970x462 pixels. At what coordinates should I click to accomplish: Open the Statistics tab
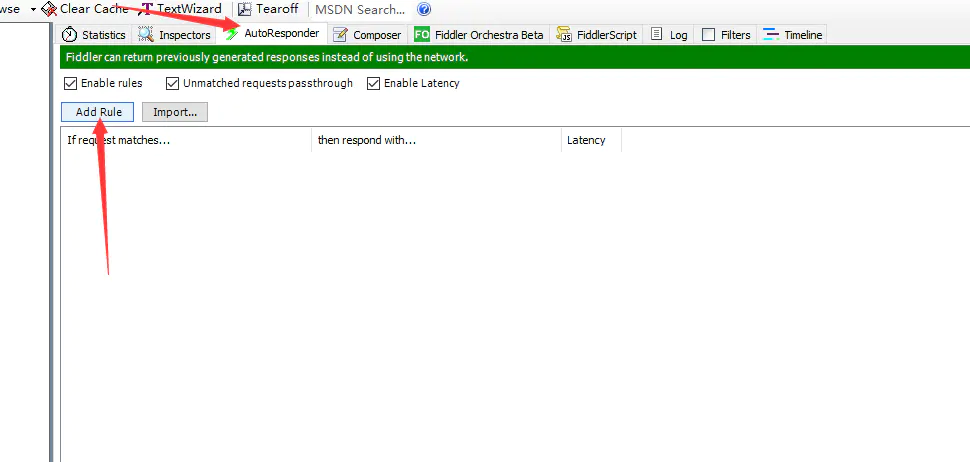pyautogui.click(x=94, y=35)
